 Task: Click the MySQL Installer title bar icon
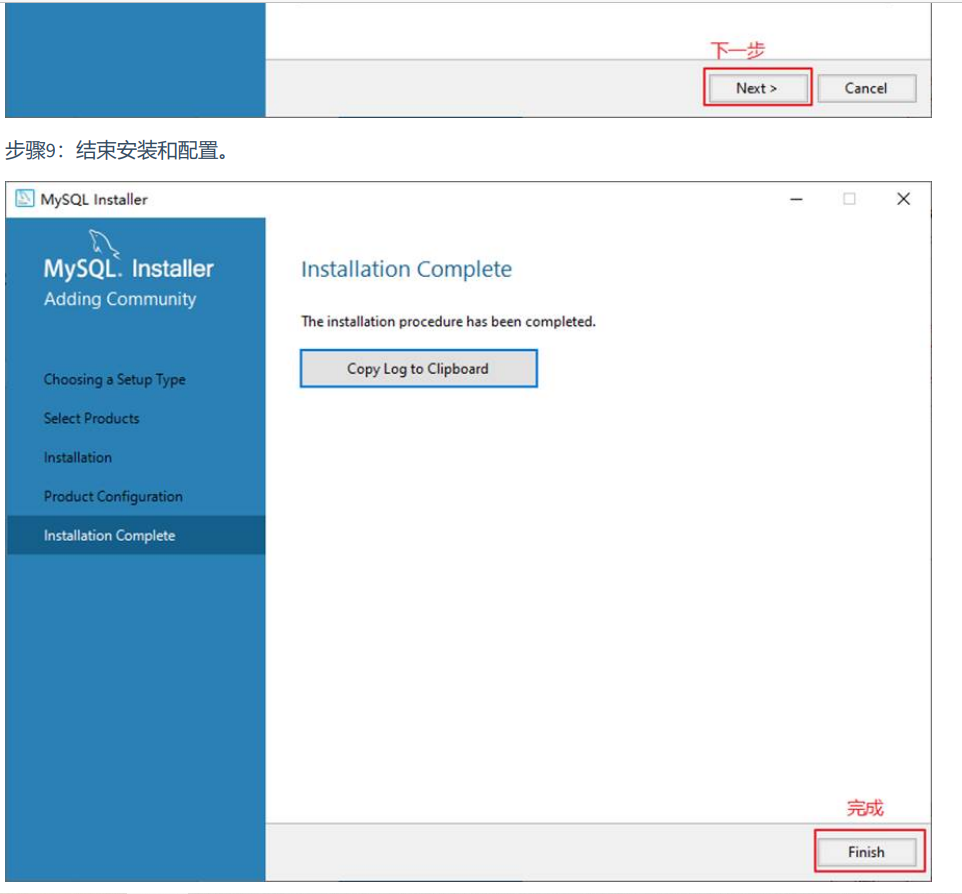click(x=25, y=198)
